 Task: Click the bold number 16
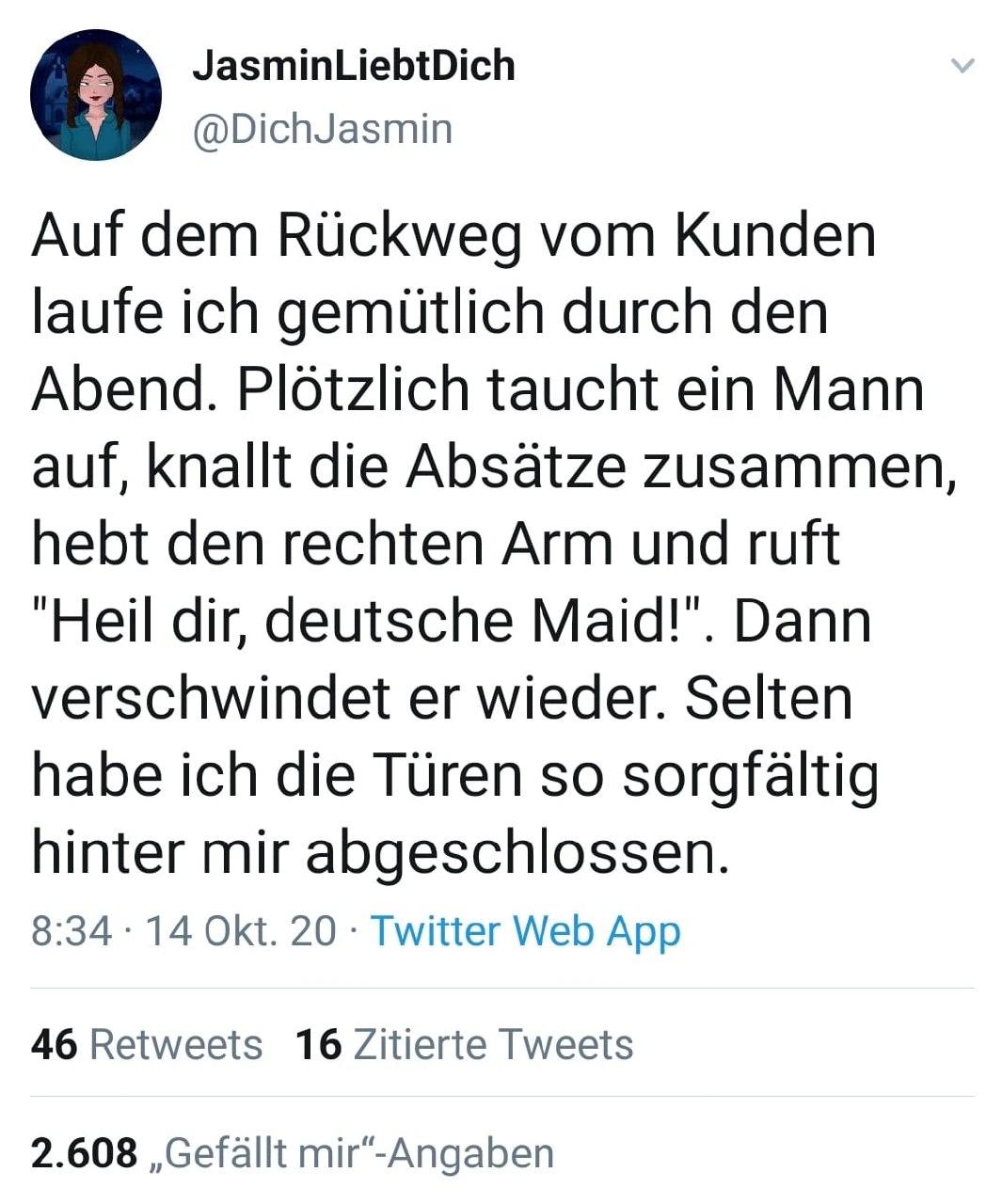(x=318, y=1045)
